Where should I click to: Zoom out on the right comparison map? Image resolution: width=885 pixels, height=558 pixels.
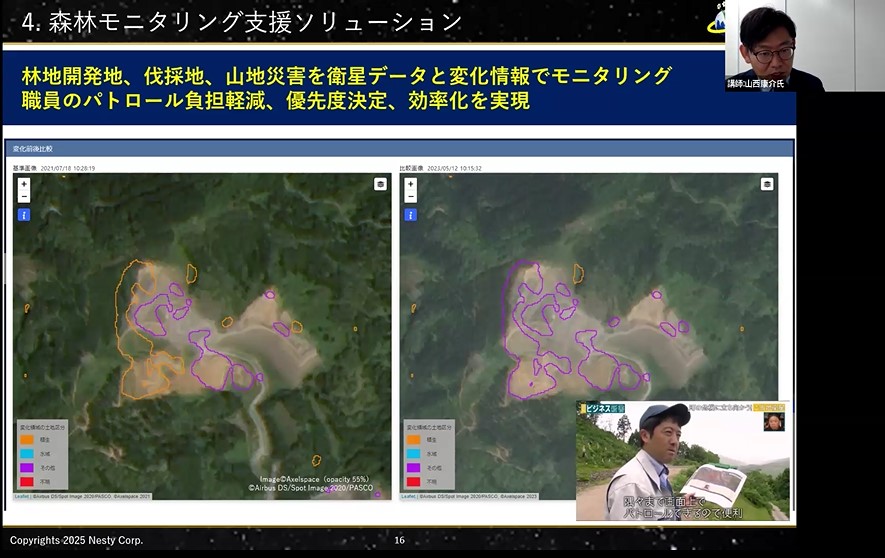click(x=411, y=197)
